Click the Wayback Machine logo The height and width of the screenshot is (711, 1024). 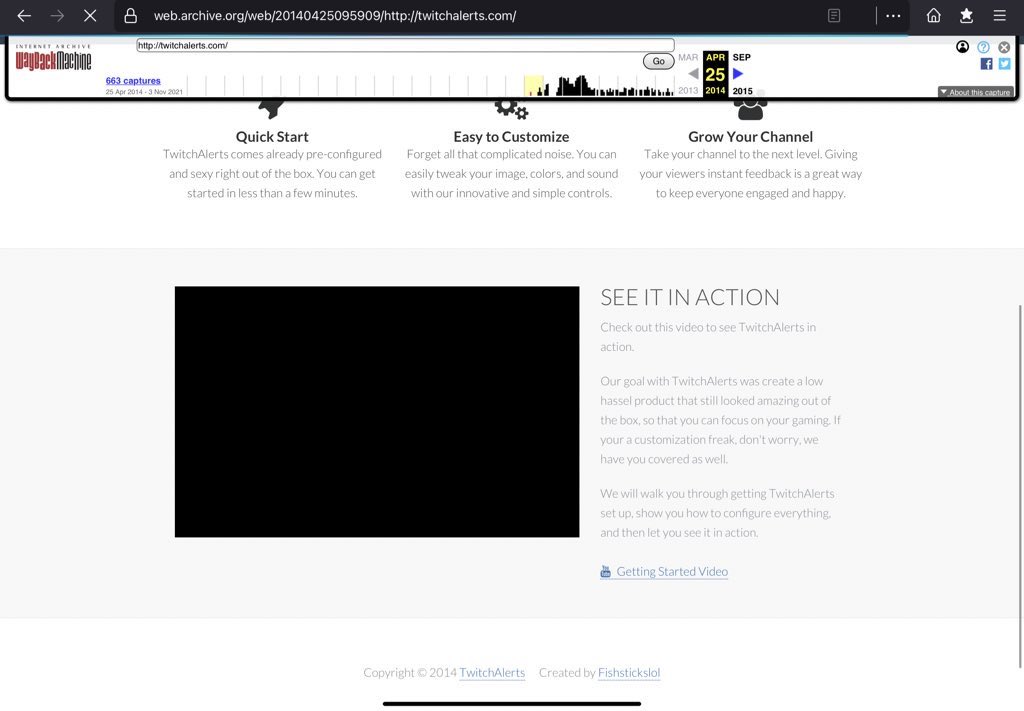click(x=54, y=57)
